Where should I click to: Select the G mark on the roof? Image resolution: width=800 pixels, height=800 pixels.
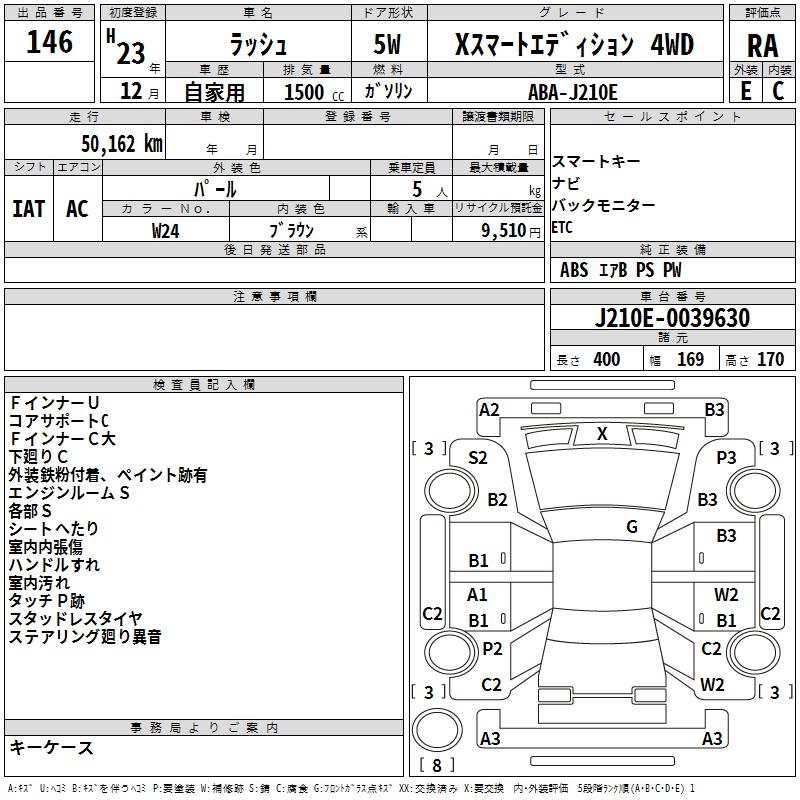point(632,527)
